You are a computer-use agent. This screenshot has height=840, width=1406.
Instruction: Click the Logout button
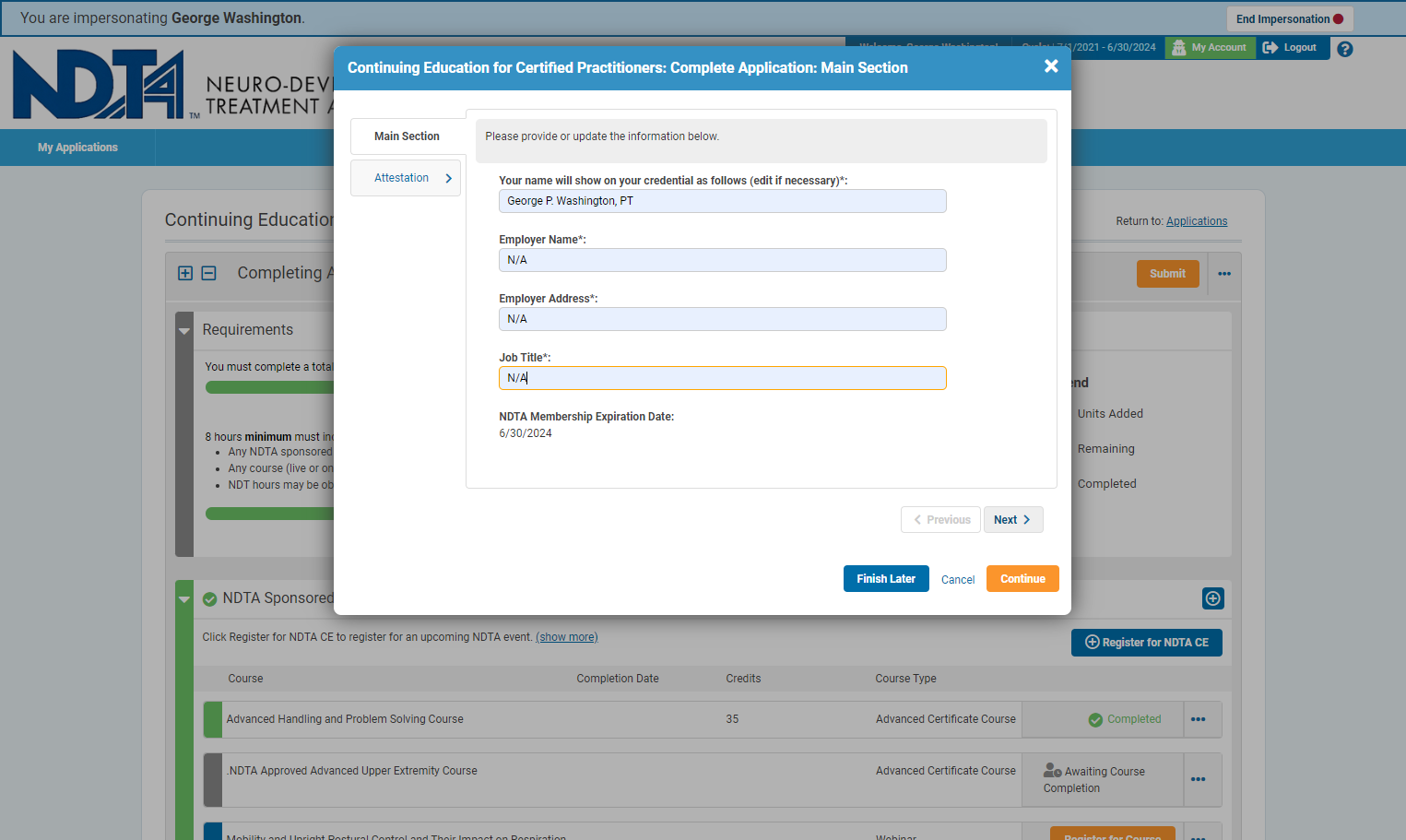(1291, 48)
